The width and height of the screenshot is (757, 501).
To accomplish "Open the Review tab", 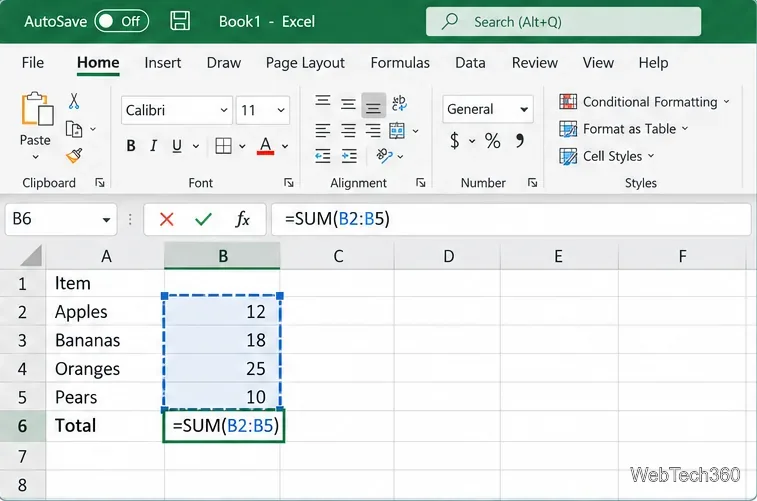I will pos(534,63).
